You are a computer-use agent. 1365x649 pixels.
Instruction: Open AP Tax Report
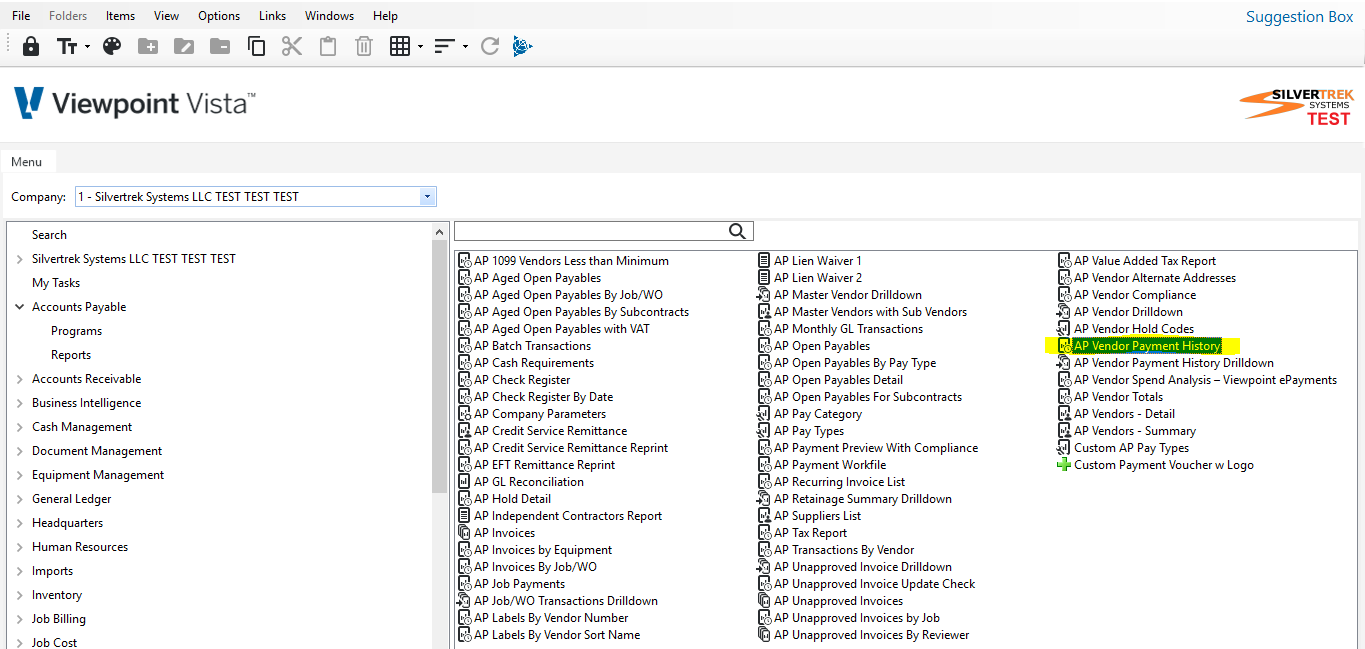click(811, 533)
